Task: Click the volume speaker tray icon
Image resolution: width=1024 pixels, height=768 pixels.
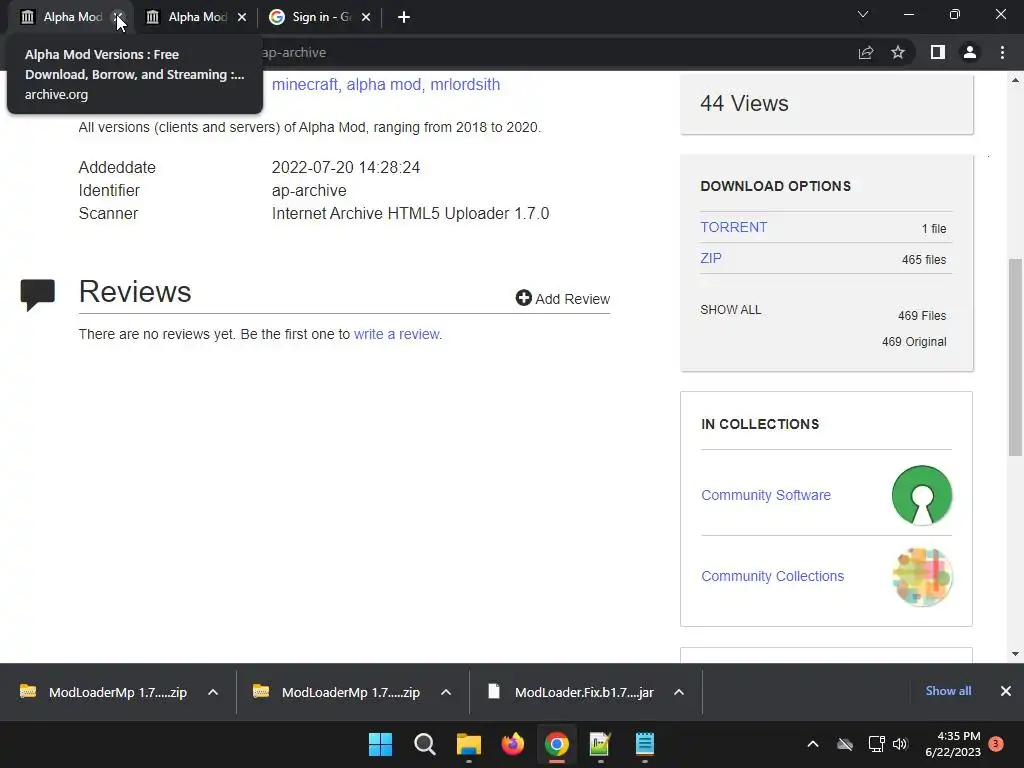Action: pos(900,744)
